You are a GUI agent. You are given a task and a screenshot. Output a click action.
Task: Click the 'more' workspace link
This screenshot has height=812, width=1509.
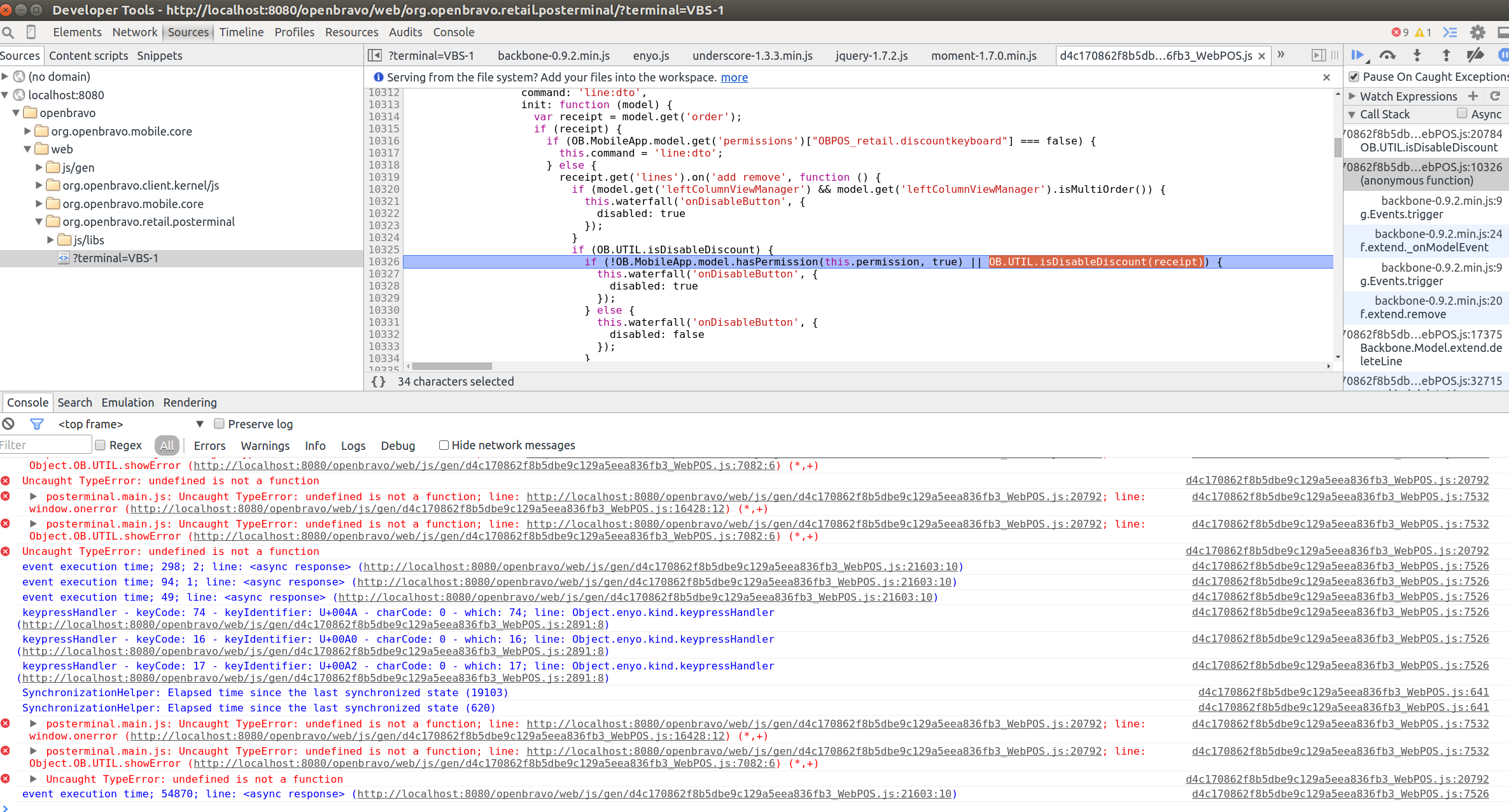coord(734,77)
